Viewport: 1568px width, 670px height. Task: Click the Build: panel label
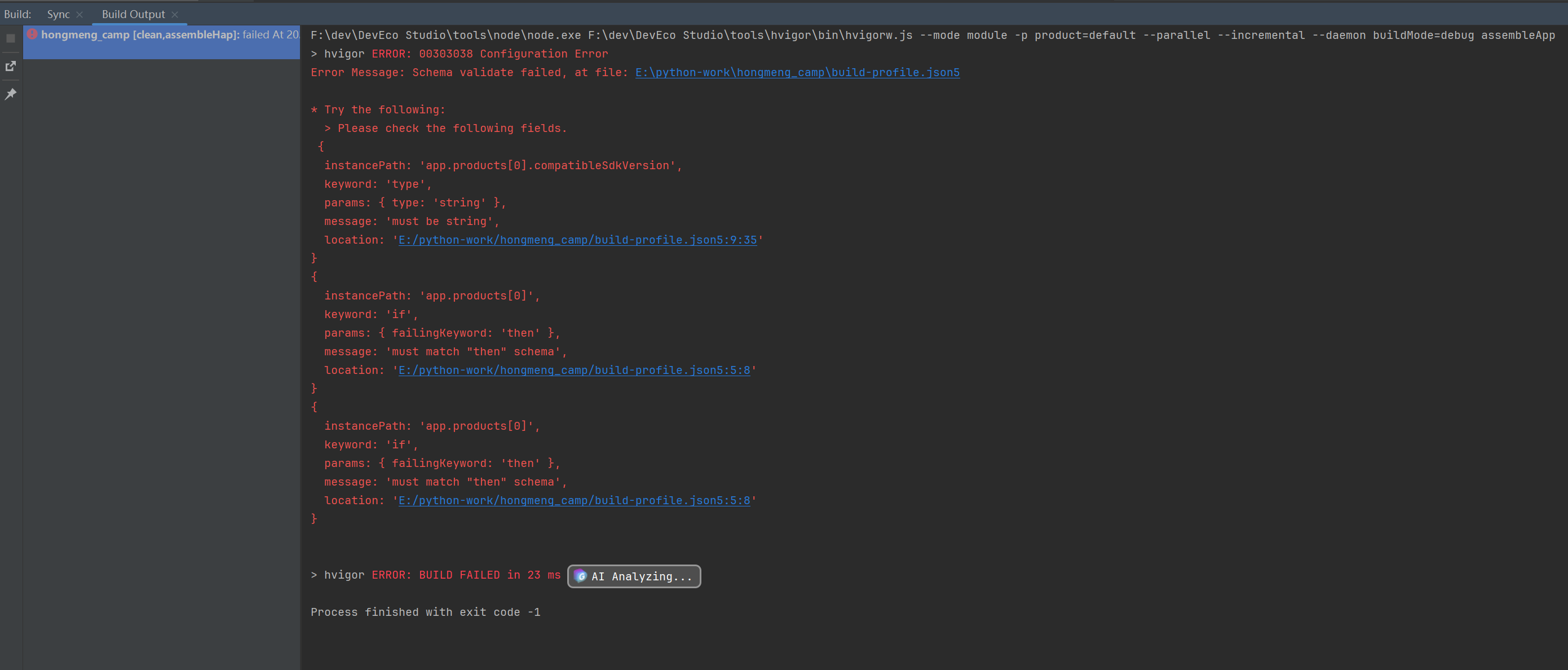(x=17, y=14)
